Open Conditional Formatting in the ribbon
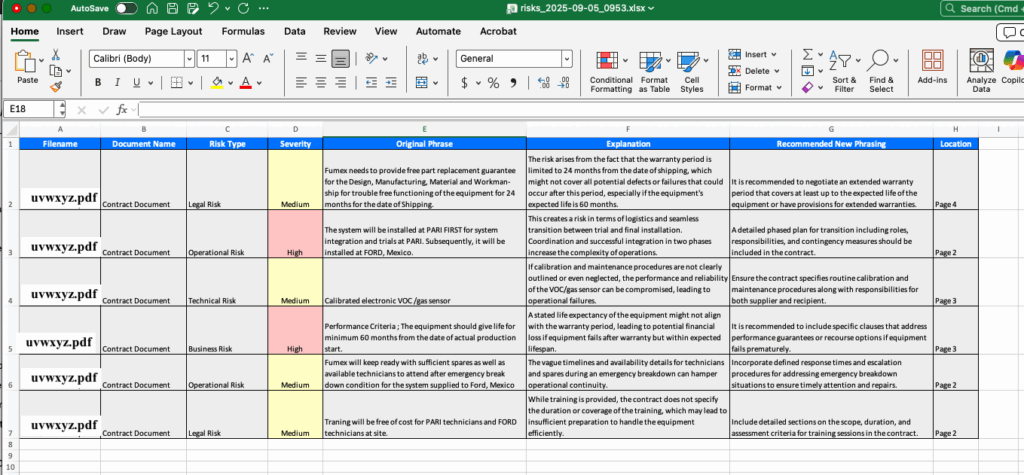The image size is (1024, 475). 611,69
